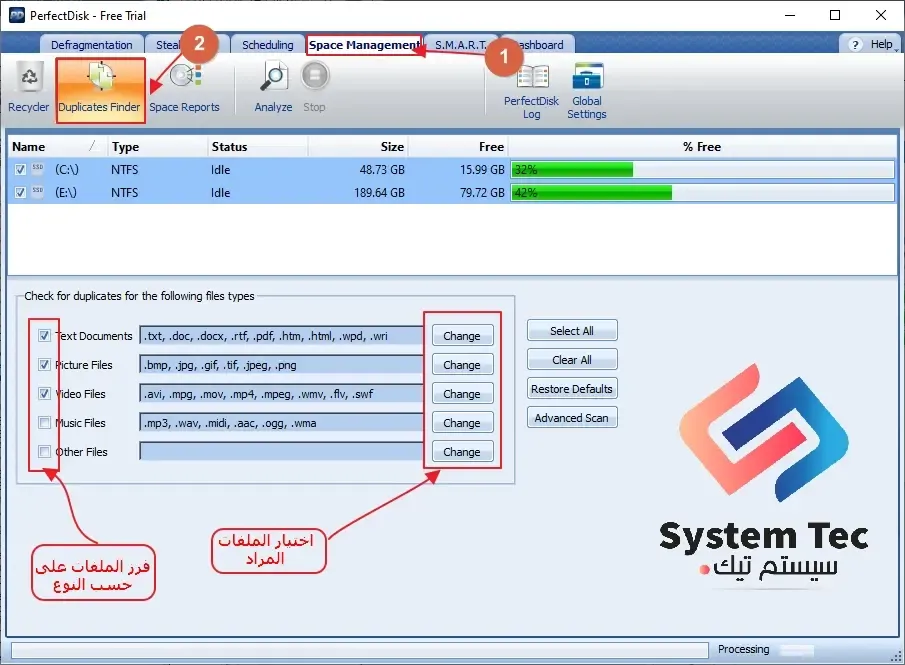
Task: Sort by the Size column header
Action: pyautogui.click(x=358, y=147)
